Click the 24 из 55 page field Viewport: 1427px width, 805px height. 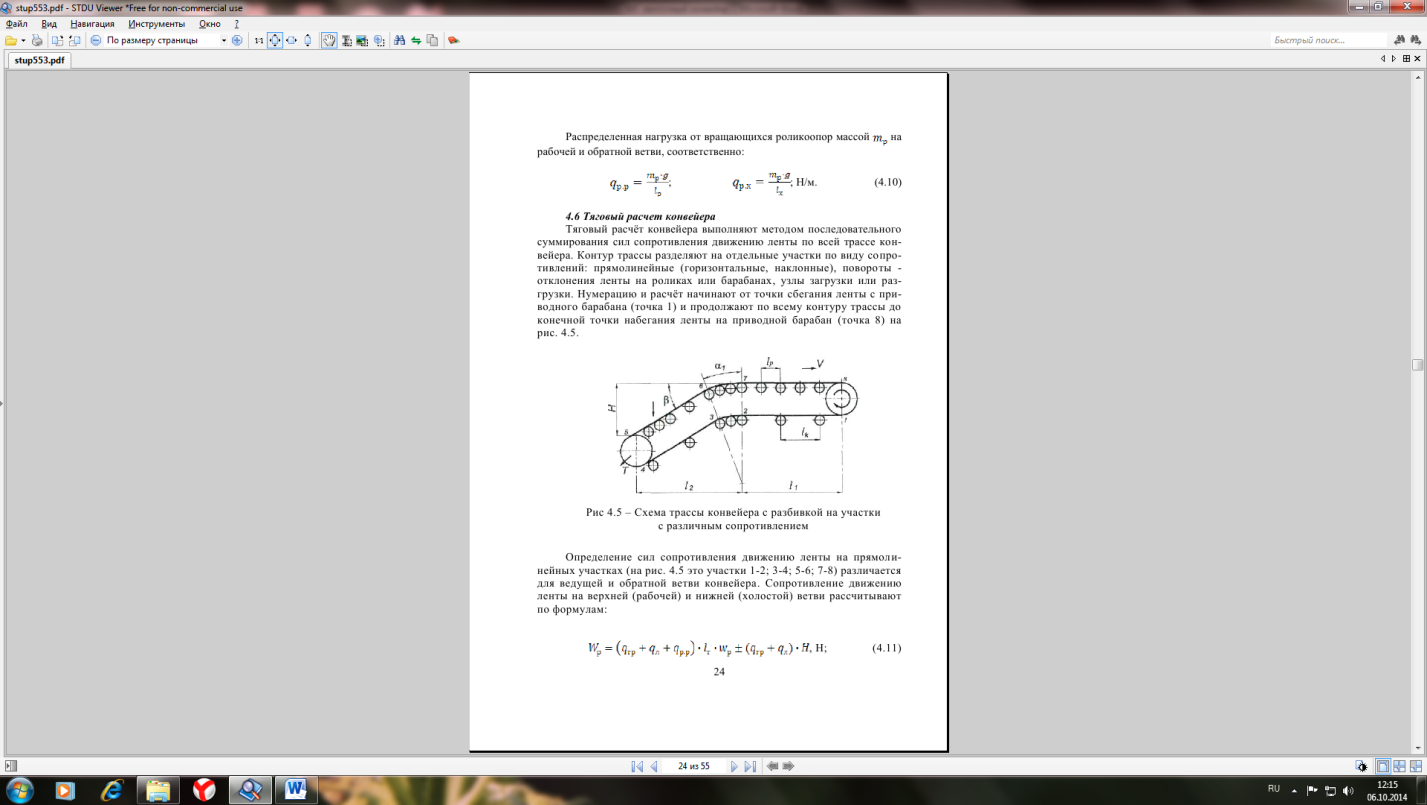pos(694,766)
